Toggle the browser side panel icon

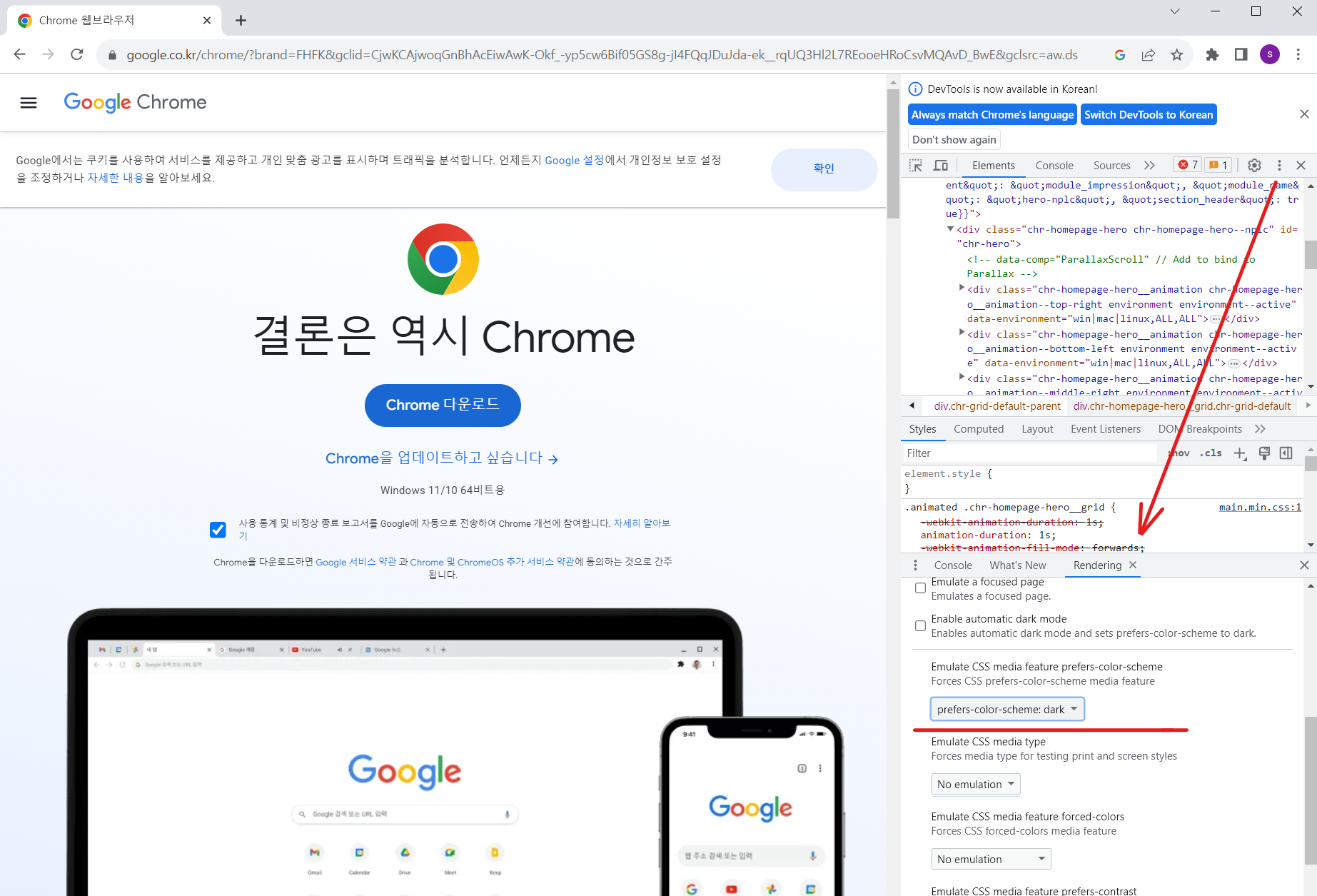pos(1241,54)
